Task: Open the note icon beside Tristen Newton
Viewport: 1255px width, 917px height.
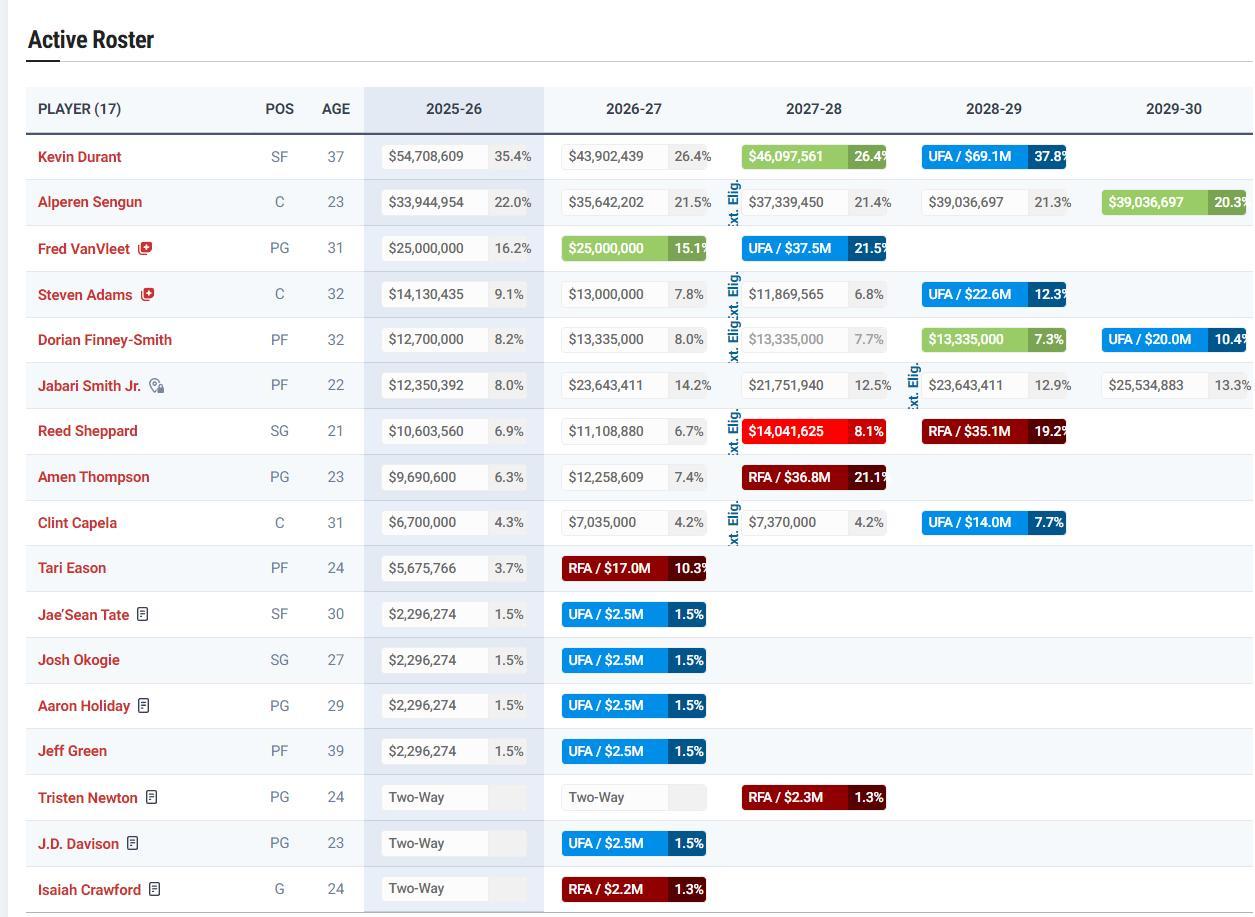Action: pos(152,797)
